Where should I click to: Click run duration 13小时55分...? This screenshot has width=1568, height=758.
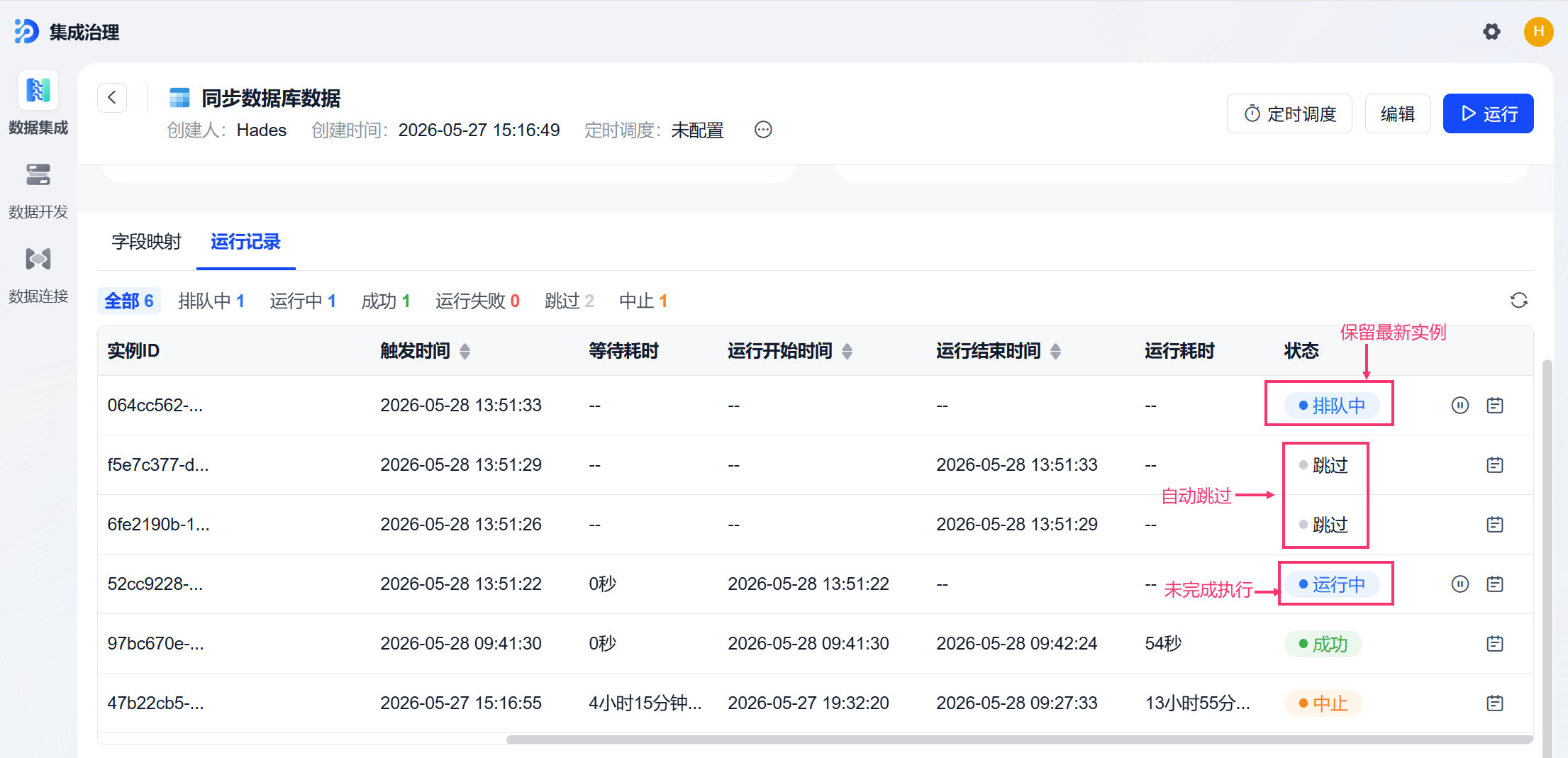1198,703
